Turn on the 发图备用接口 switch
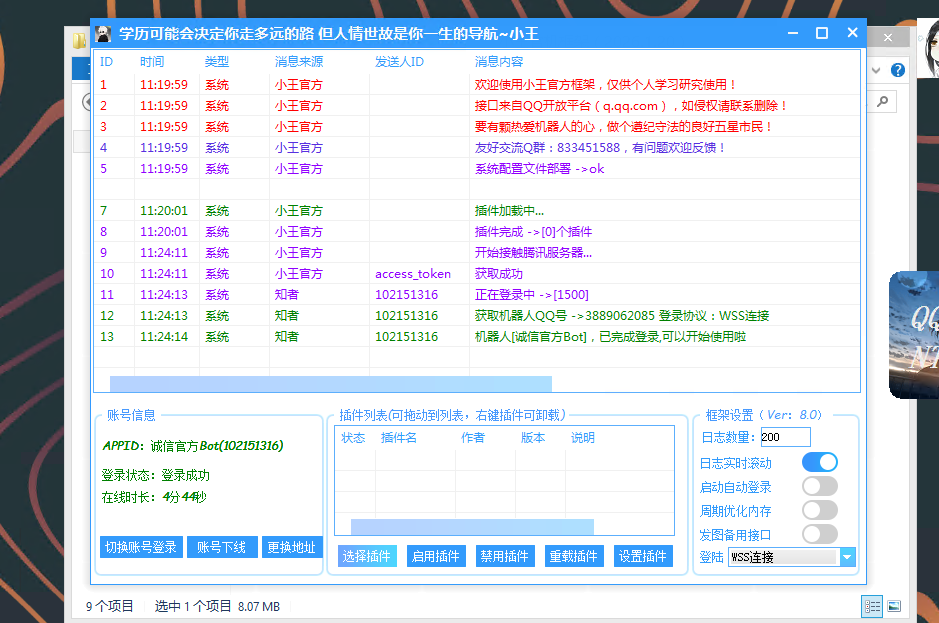The width and height of the screenshot is (939, 623). (819, 533)
